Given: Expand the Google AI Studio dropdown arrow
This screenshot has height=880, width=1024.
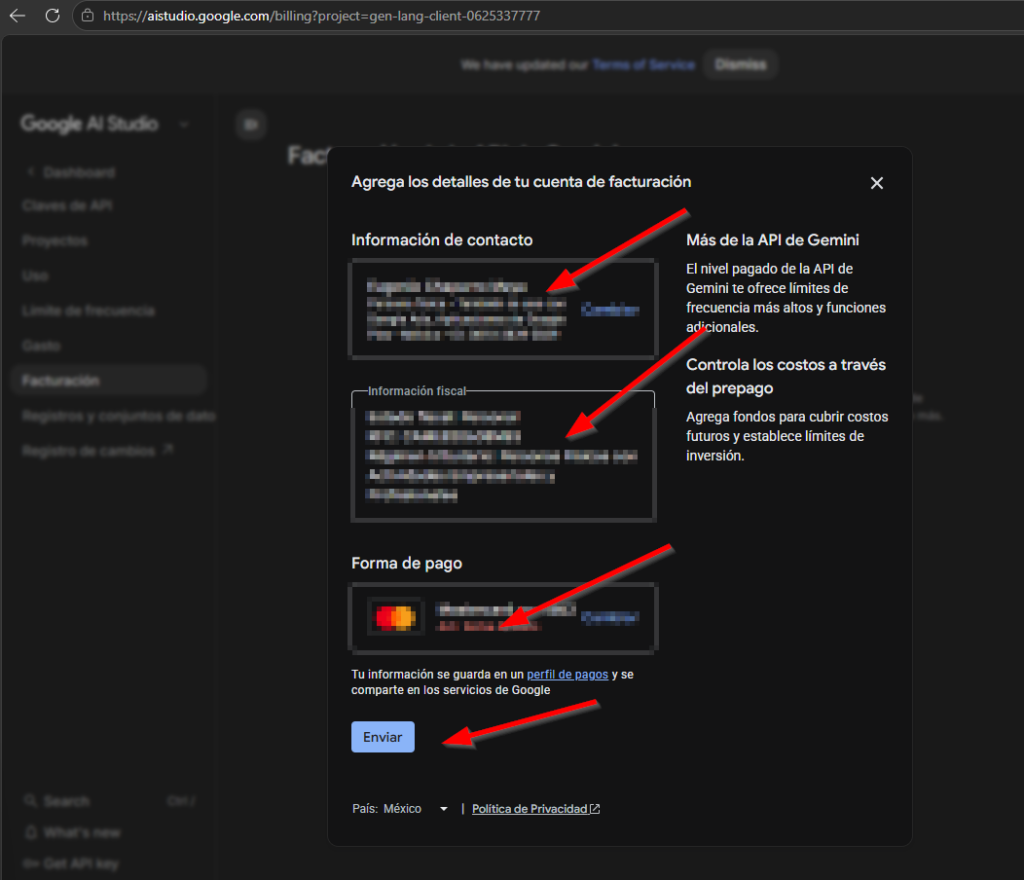Looking at the screenshot, I should coord(183,125).
